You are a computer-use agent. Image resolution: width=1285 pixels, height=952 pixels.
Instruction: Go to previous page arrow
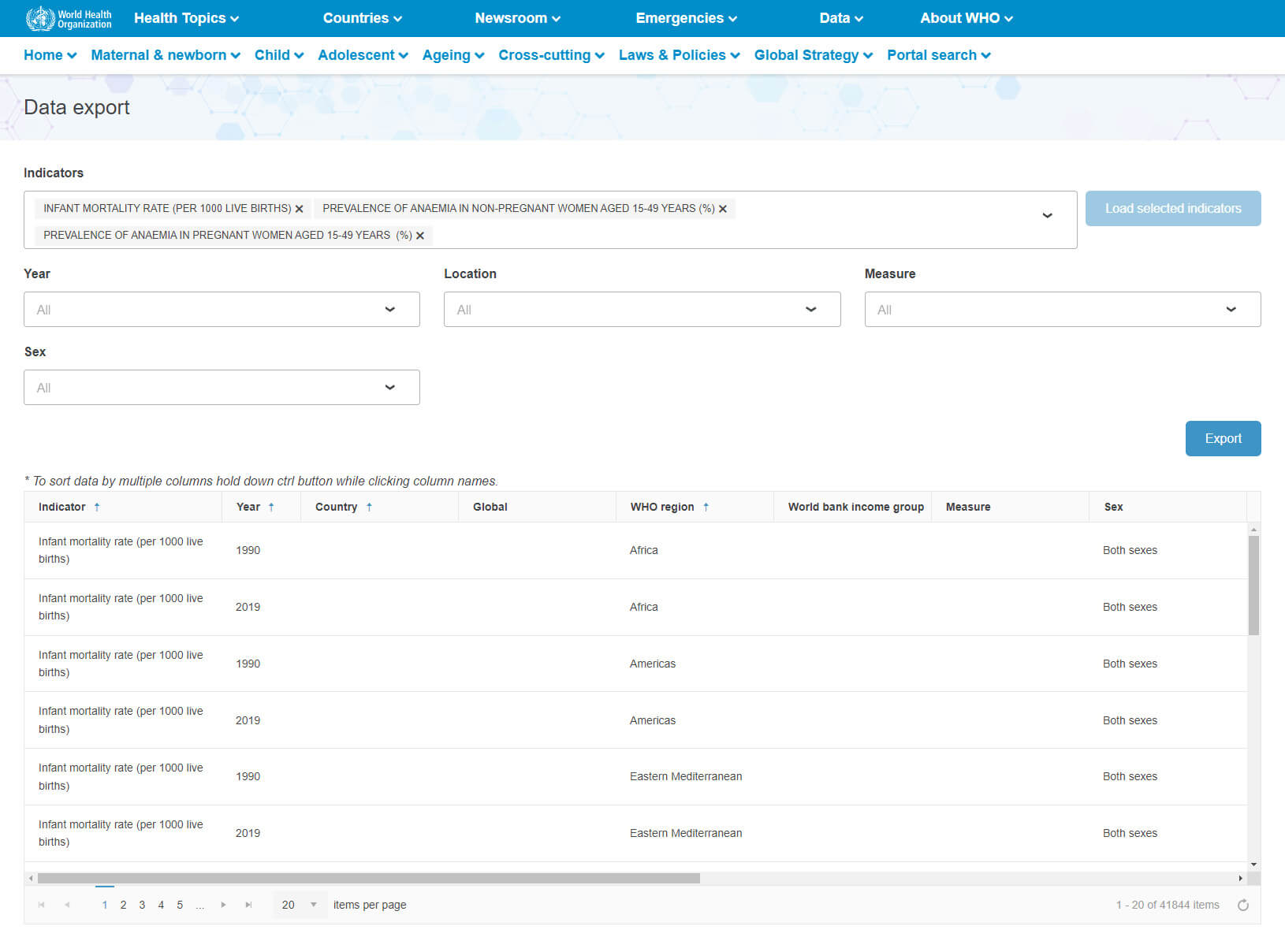tap(67, 905)
